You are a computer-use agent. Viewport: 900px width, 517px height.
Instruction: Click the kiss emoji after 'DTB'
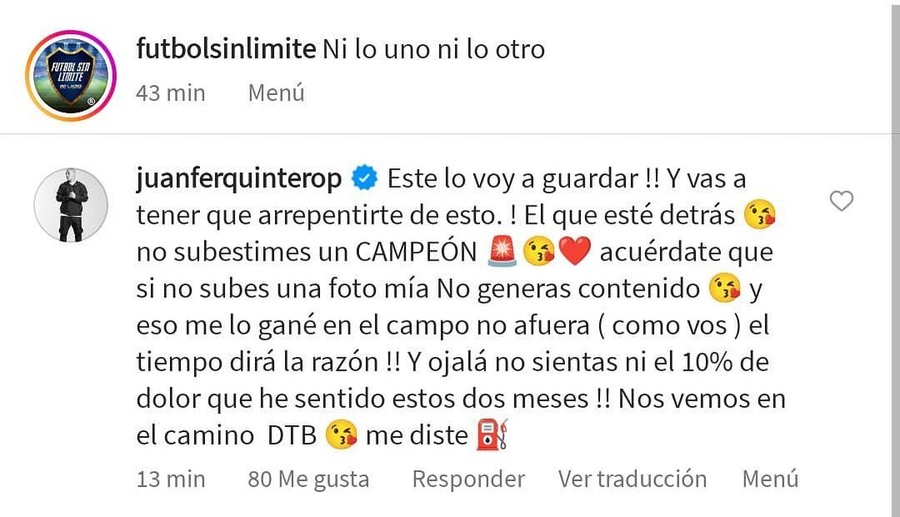coord(346,435)
